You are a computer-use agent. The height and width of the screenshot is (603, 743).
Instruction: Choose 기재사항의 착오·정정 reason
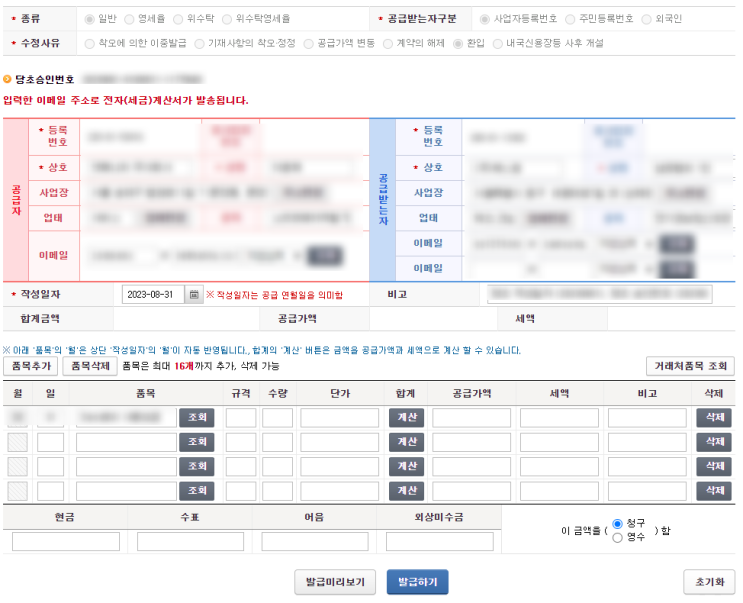click(199, 44)
